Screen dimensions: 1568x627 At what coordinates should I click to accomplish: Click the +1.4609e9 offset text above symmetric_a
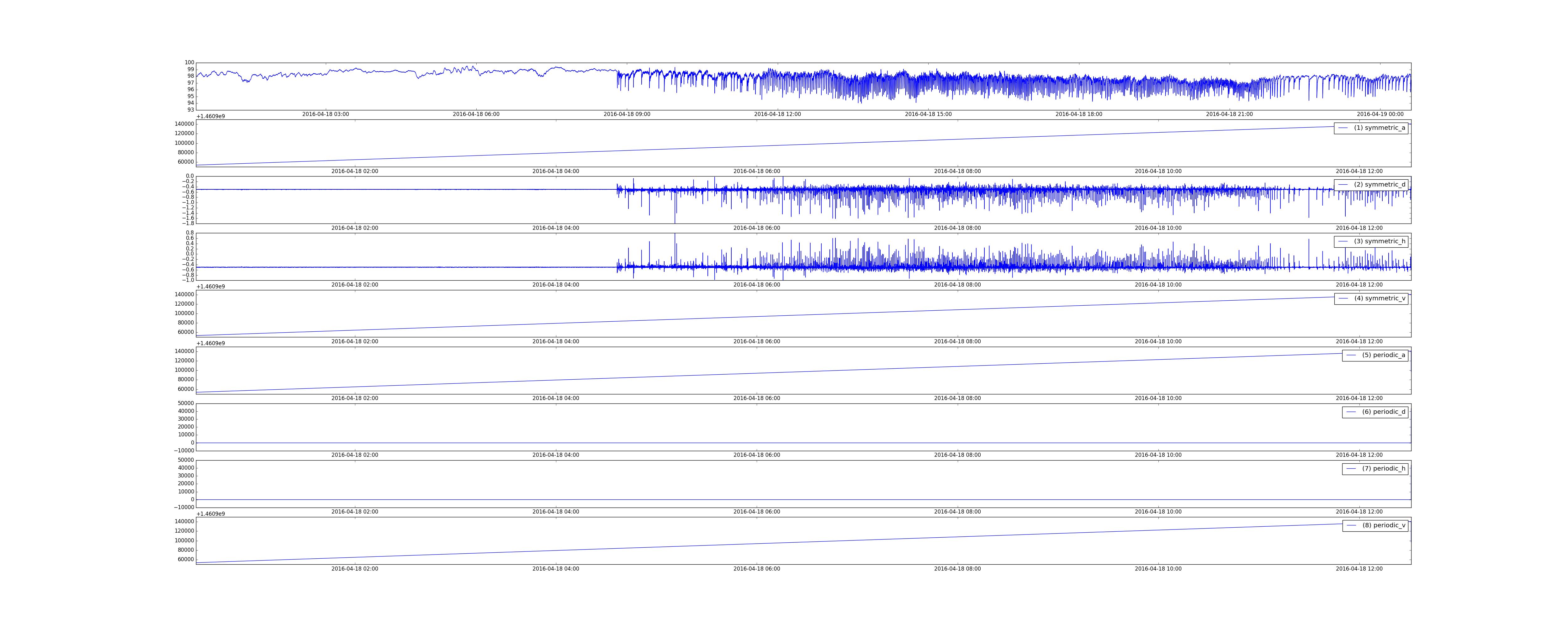(x=211, y=116)
